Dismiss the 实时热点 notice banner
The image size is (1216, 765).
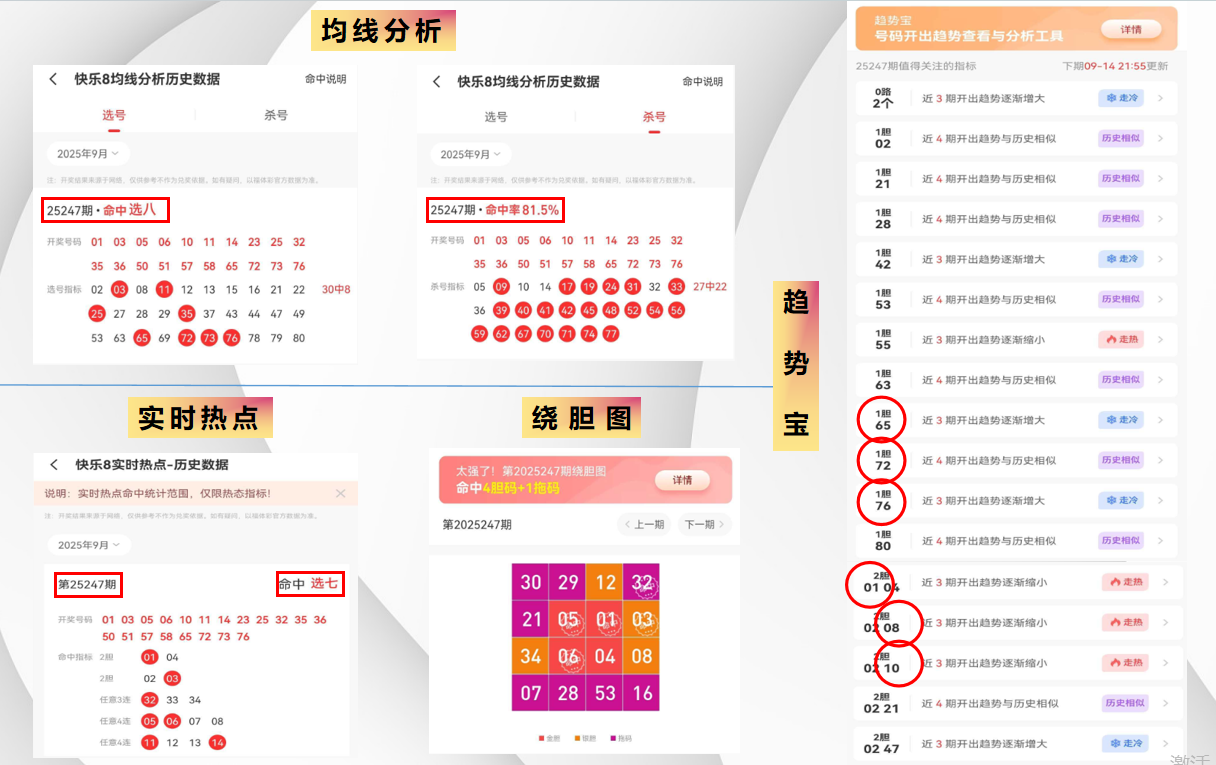click(340, 494)
